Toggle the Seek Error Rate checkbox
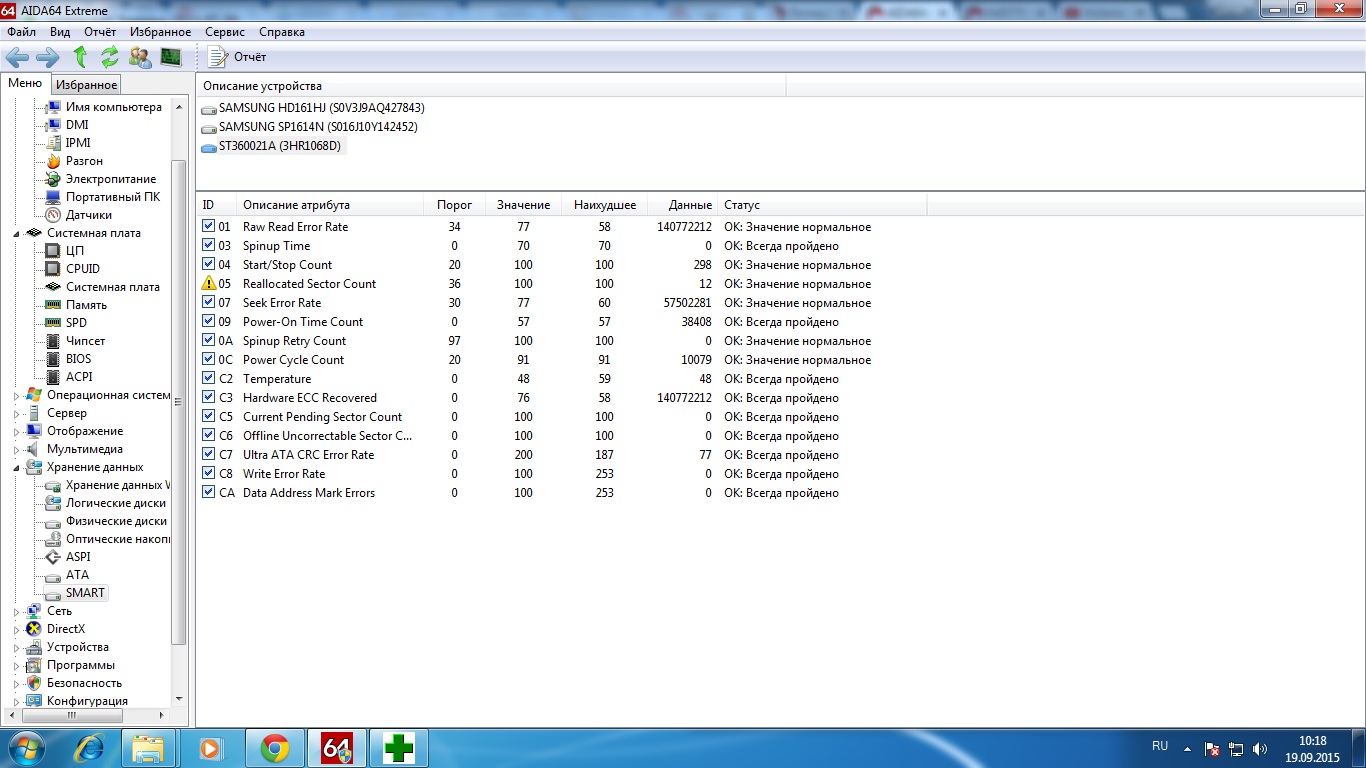 click(x=208, y=303)
